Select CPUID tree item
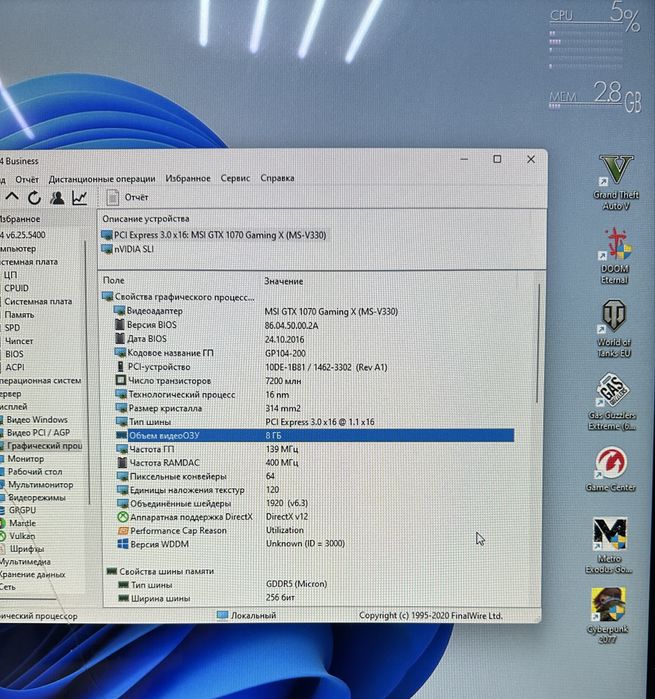Image resolution: width=655 pixels, height=699 pixels. (x=16, y=288)
